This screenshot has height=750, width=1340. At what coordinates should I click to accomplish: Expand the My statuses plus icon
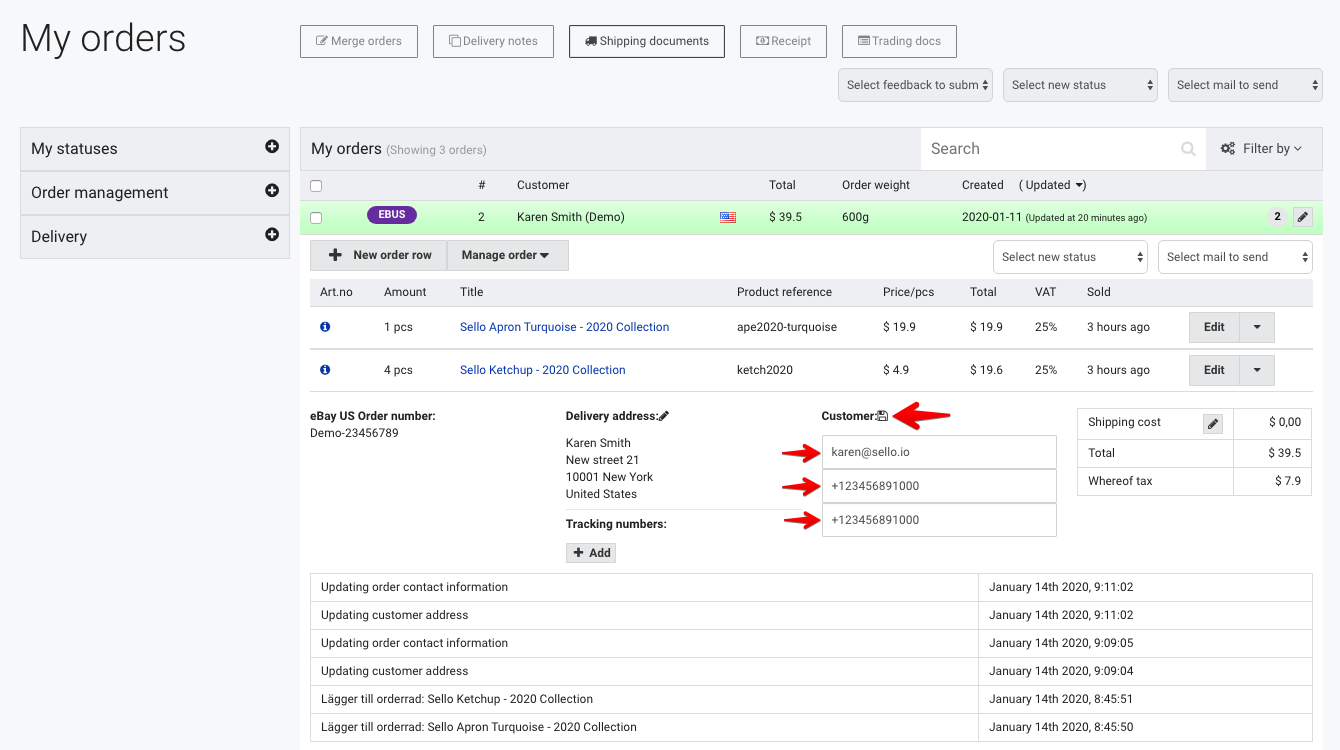pyautogui.click(x=272, y=147)
